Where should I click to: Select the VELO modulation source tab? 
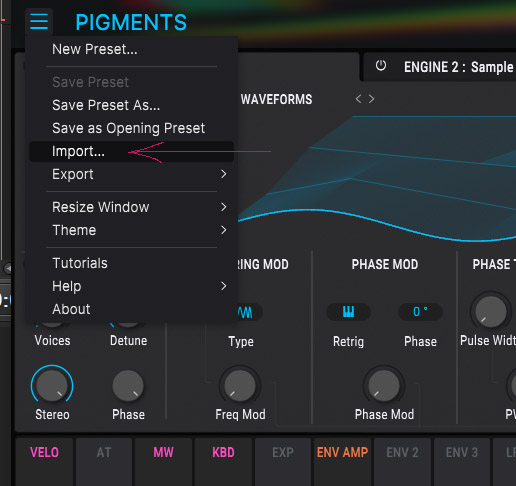[44, 462]
